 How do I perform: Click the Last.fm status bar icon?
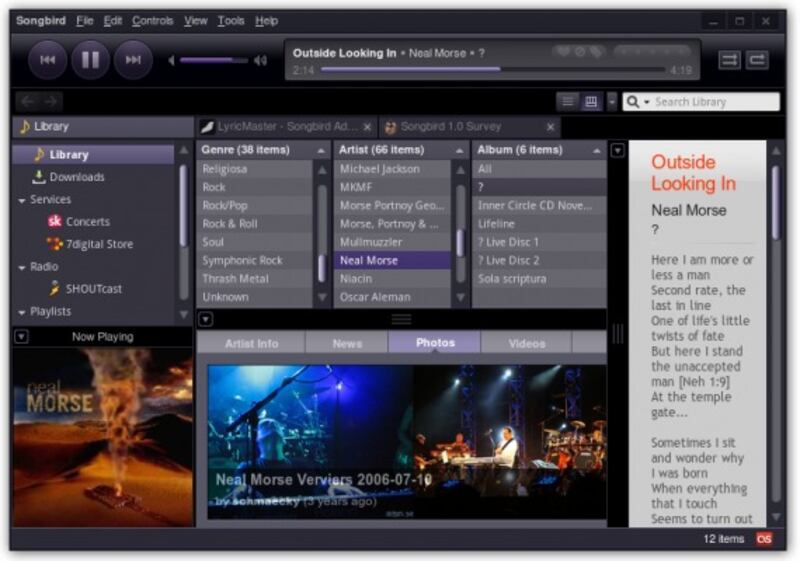[x=764, y=539]
